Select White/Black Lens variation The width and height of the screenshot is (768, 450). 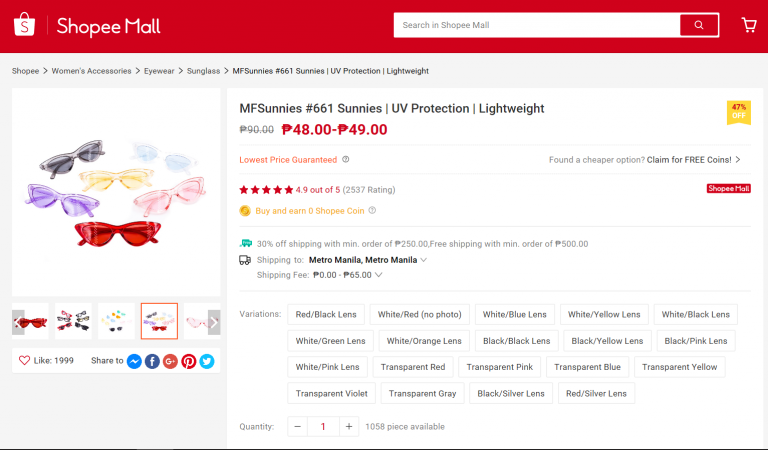(x=696, y=314)
